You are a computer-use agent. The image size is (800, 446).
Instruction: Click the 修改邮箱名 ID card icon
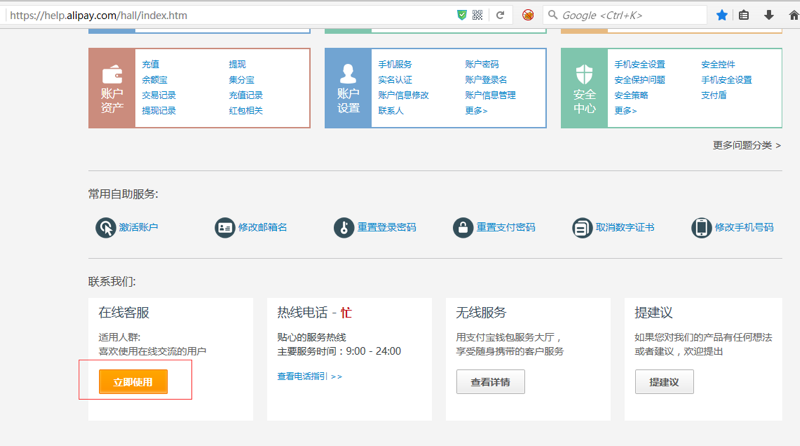[224, 228]
